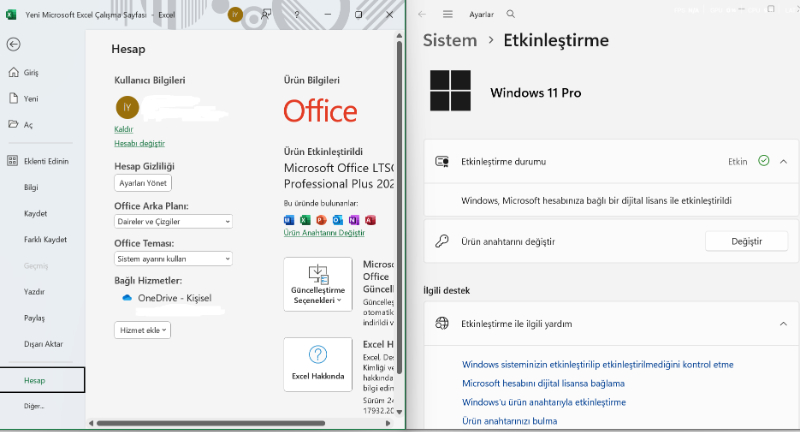Viewport: 800px width, 432px height.
Task: Click the Hesabı değiştir link
Action: [x=139, y=144]
